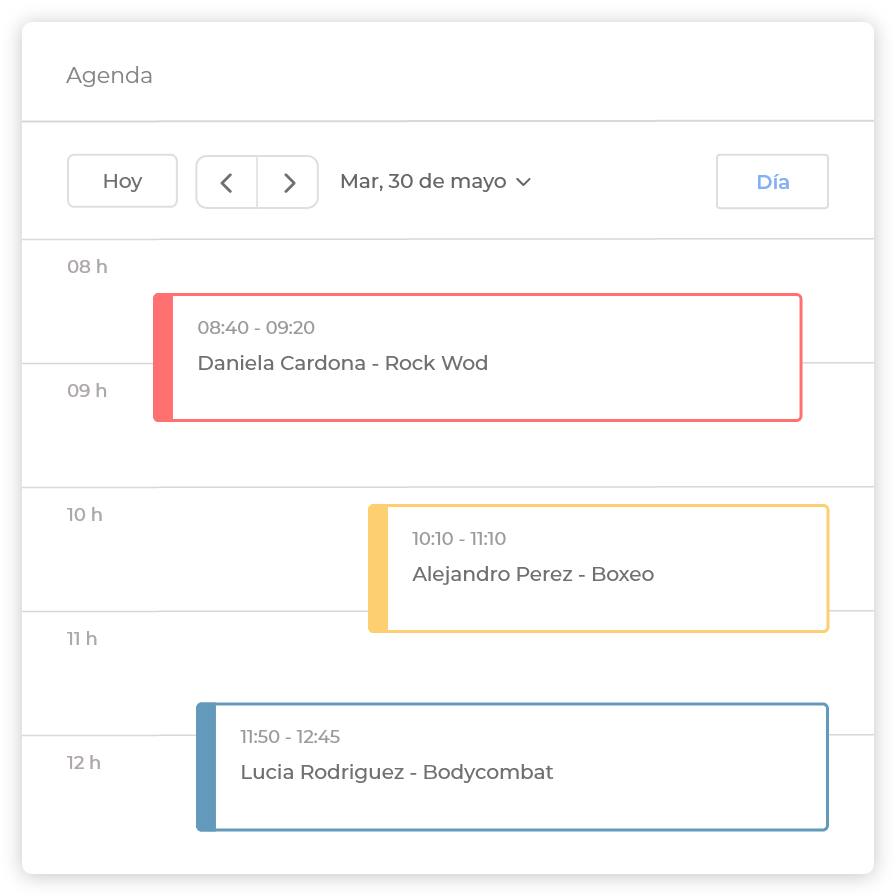Click the Hoy button

click(x=122, y=181)
